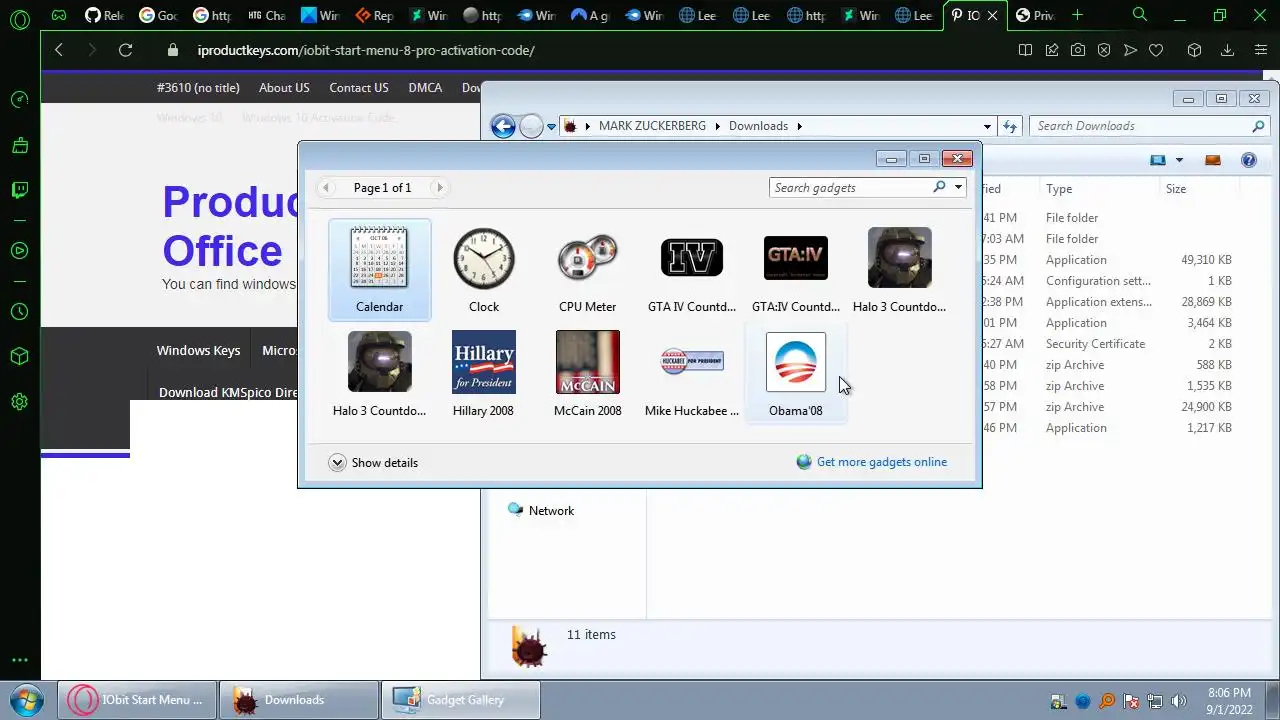1280x720 pixels.
Task: Sort by the Type column header
Action: [x=1098, y=189]
